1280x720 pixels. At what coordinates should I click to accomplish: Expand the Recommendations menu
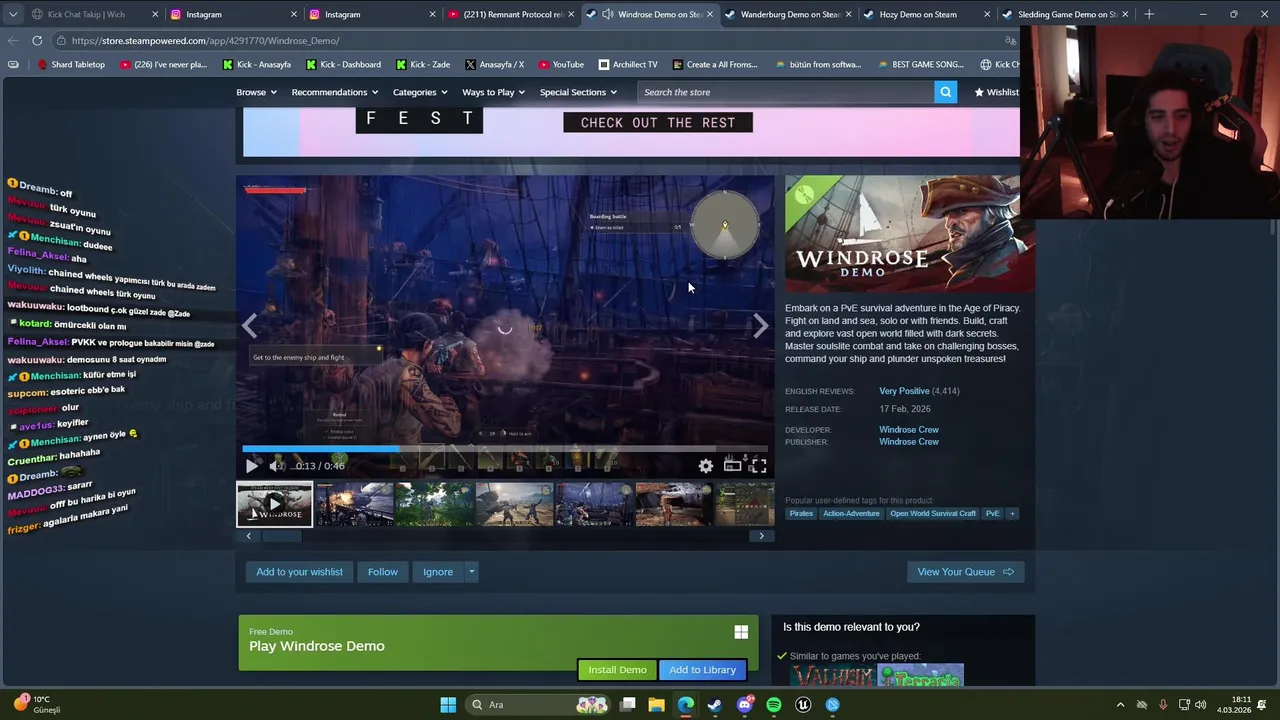coord(334,92)
